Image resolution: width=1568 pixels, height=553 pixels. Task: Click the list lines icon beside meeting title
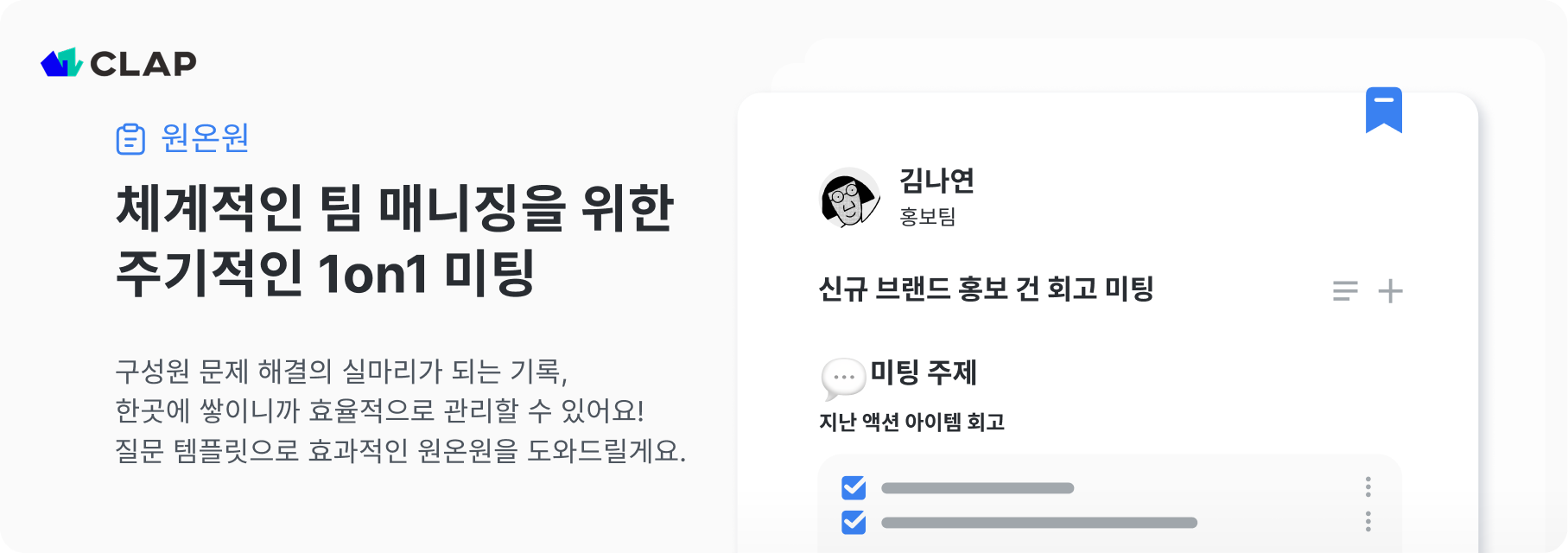[x=1345, y=291]
